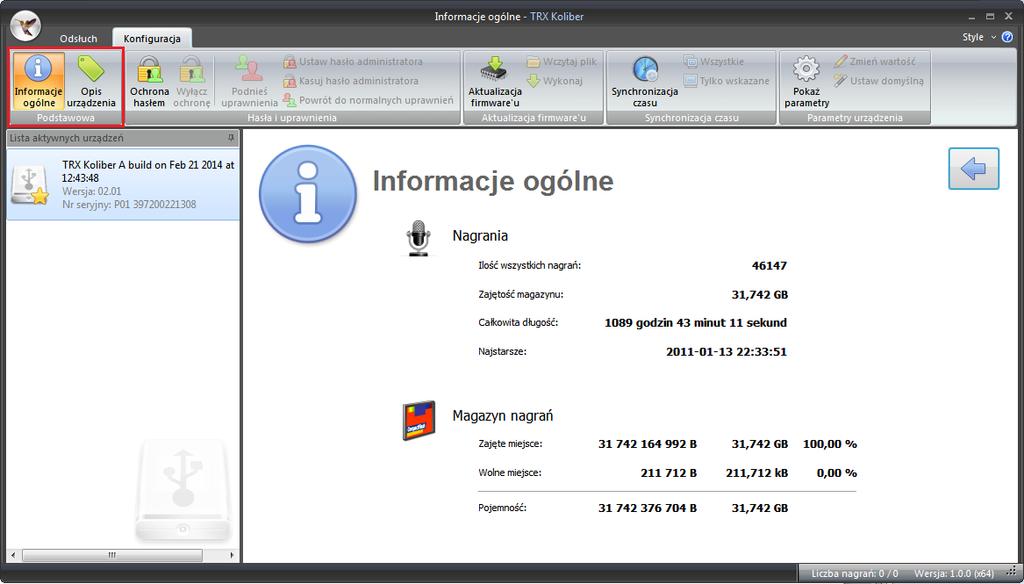This screenshot has width=1024, height=584.
Task: Click total length 1089 godzin value
Action: 696,323
